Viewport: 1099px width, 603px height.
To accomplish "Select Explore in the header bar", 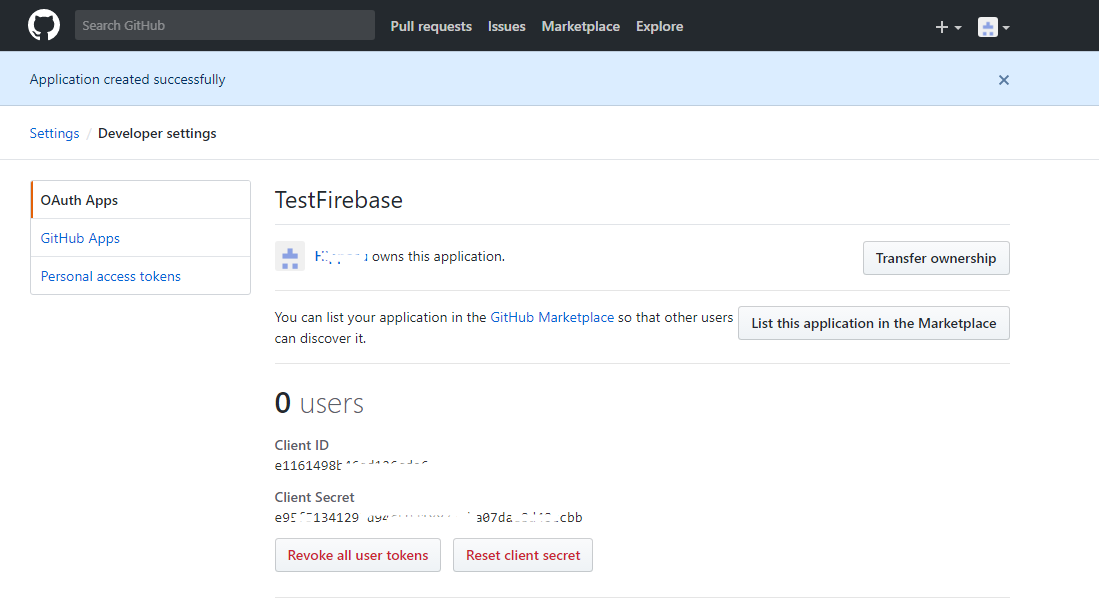I will 659,27.
